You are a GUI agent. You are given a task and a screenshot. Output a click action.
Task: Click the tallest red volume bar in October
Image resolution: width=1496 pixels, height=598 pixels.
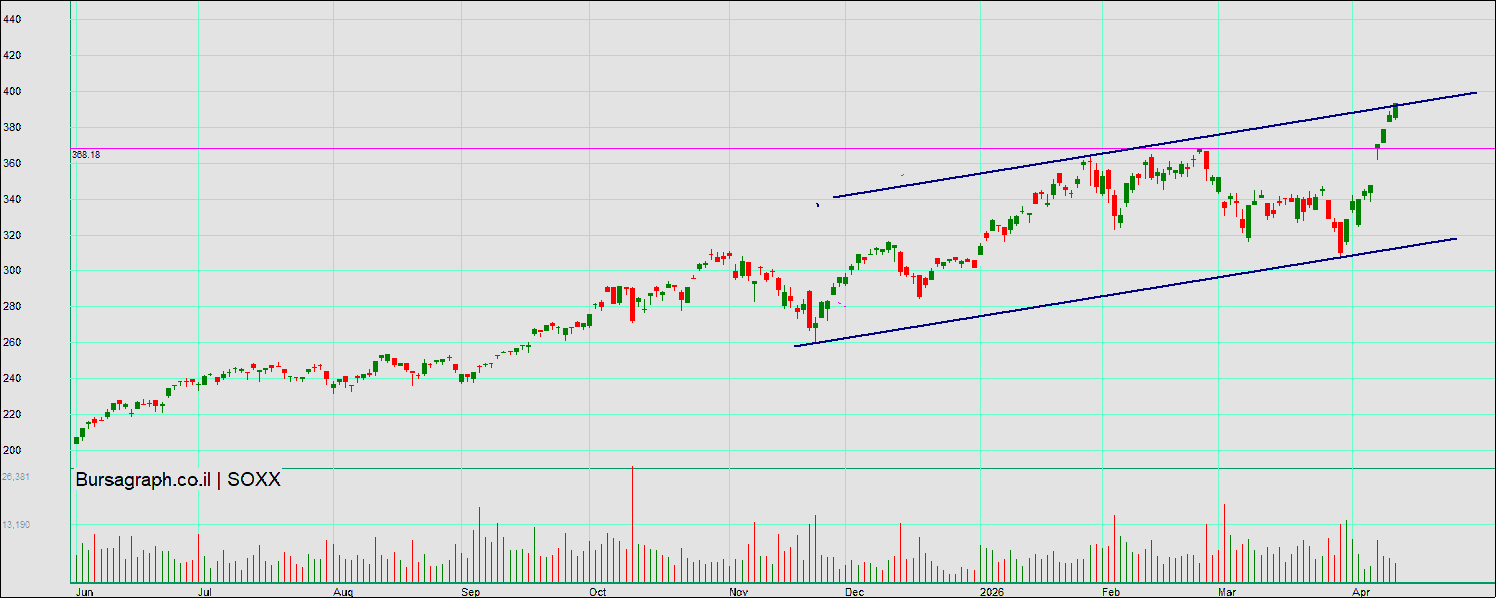pyautogui.click(x=633, y=524)
